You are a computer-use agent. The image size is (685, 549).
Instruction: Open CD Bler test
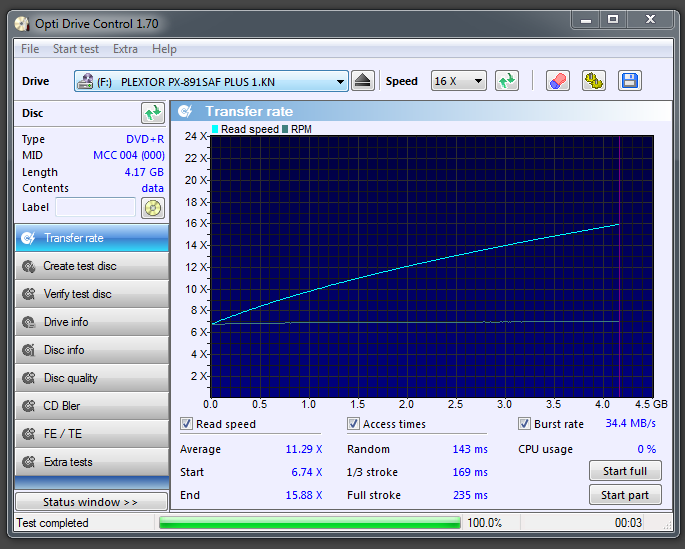tap(92, 406)
